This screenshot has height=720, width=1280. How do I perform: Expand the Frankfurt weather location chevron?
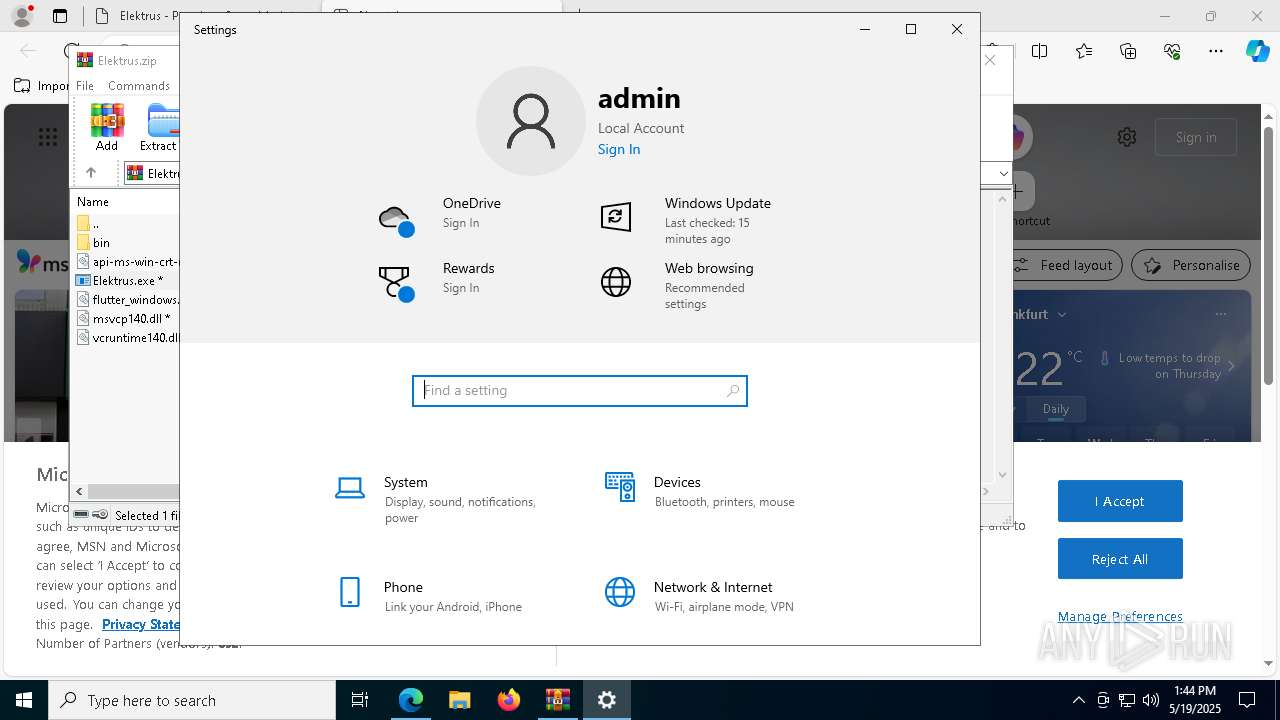pyautogui.click(x=1062, y=314)
